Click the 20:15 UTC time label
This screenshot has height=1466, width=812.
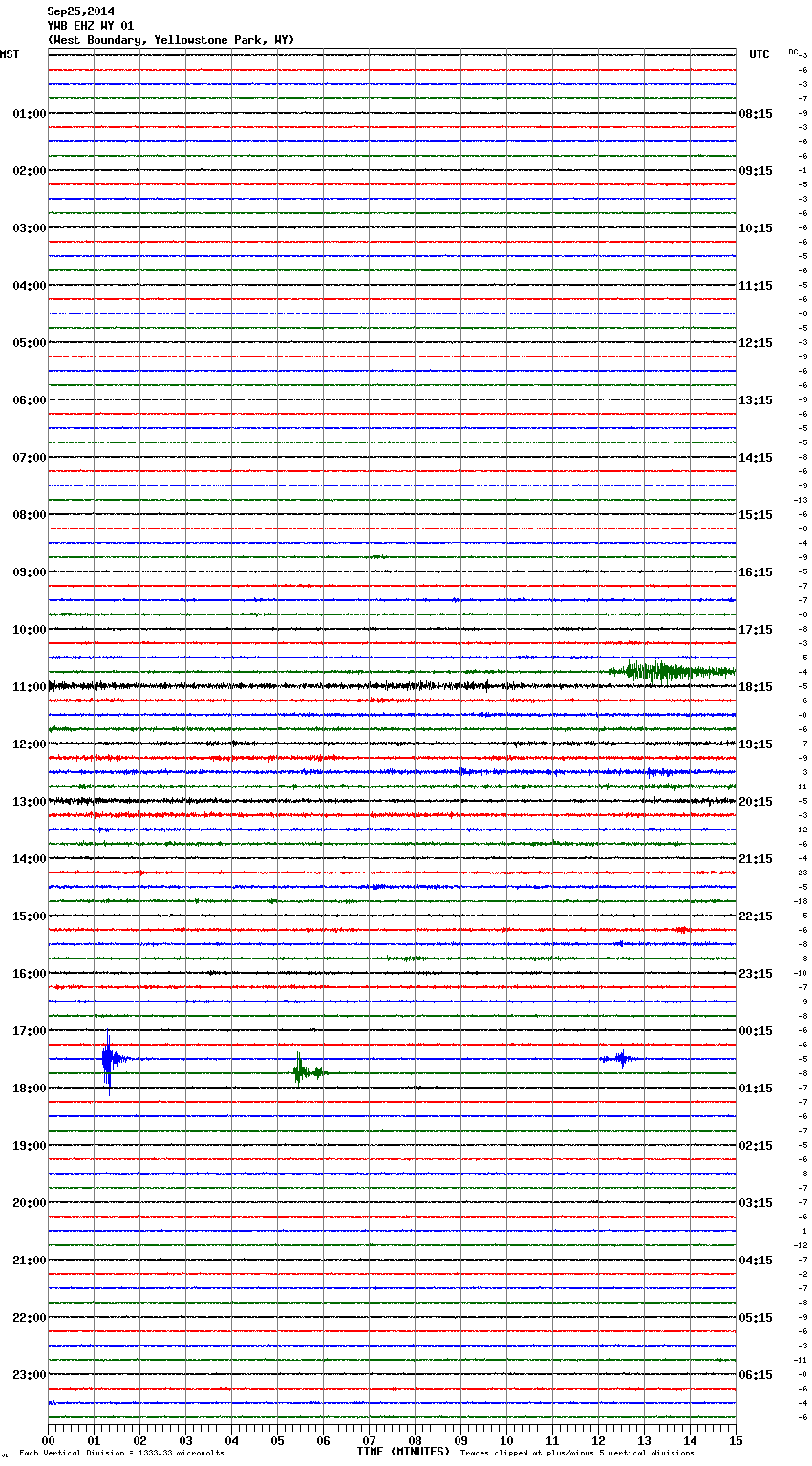[756, 802]
